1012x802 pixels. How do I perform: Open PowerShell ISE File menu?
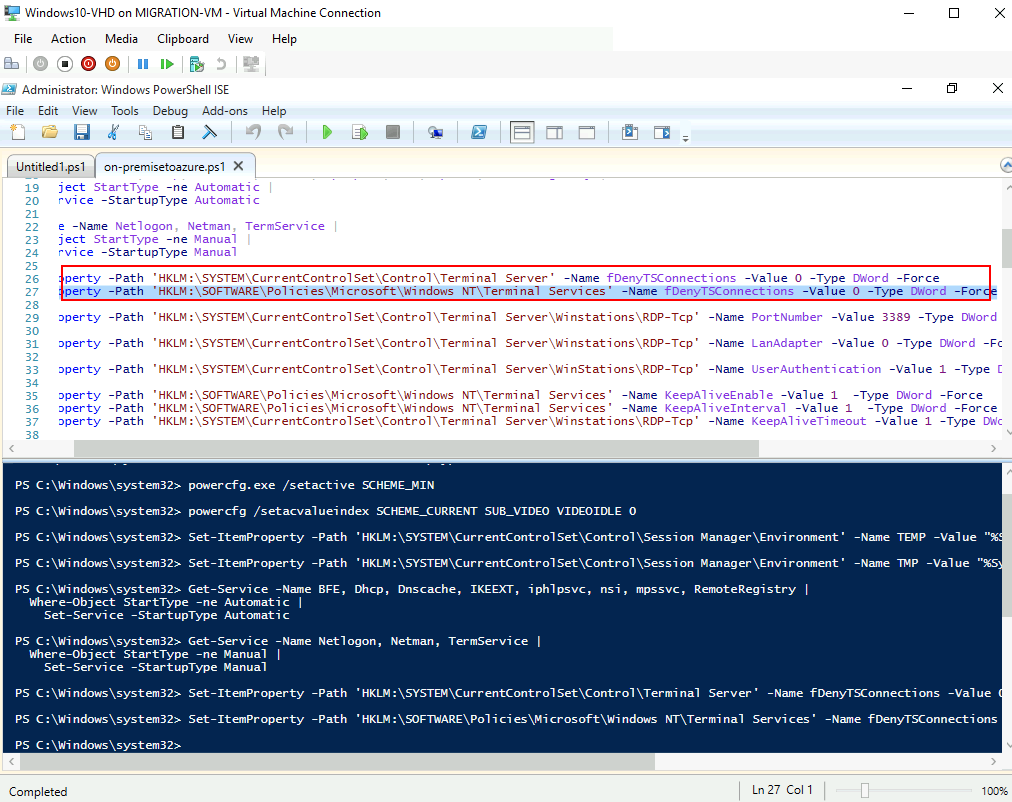[x=15, y=111]
